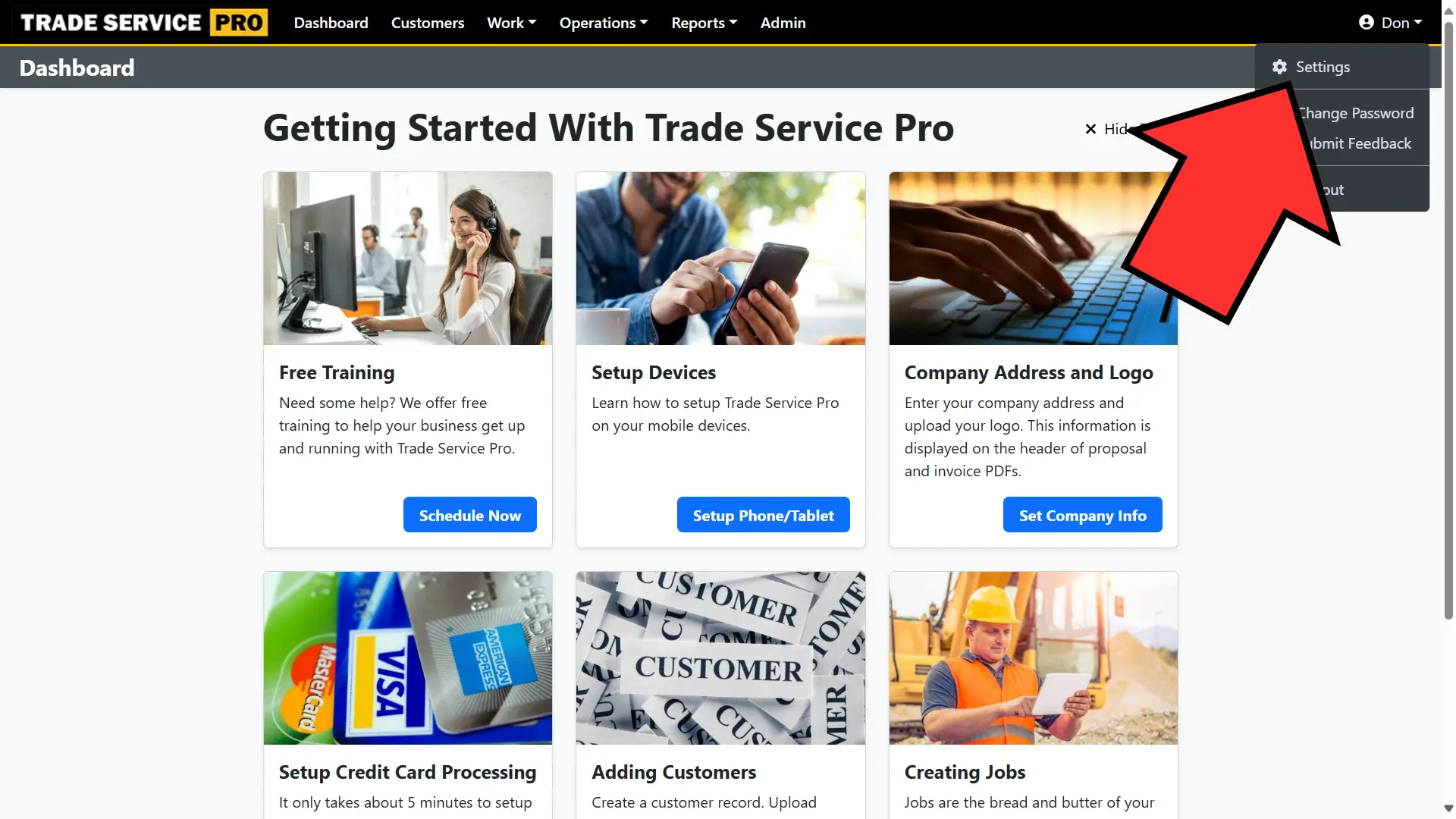Click the Set Company Info button
Image resolution: width=1456 pixels, height=819 pixels.
[x=1082, y=514]
